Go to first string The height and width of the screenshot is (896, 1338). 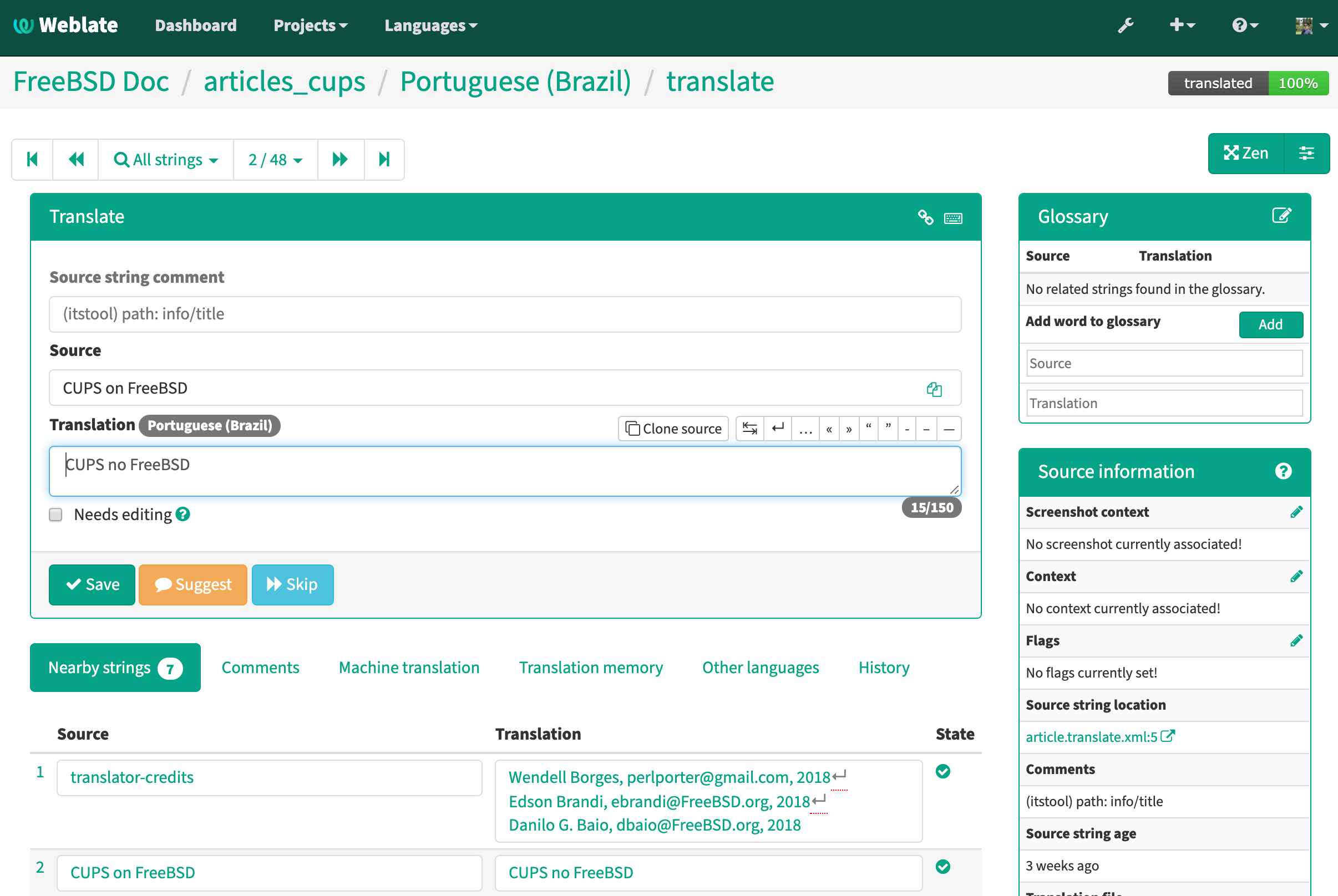tap(33, 160)
